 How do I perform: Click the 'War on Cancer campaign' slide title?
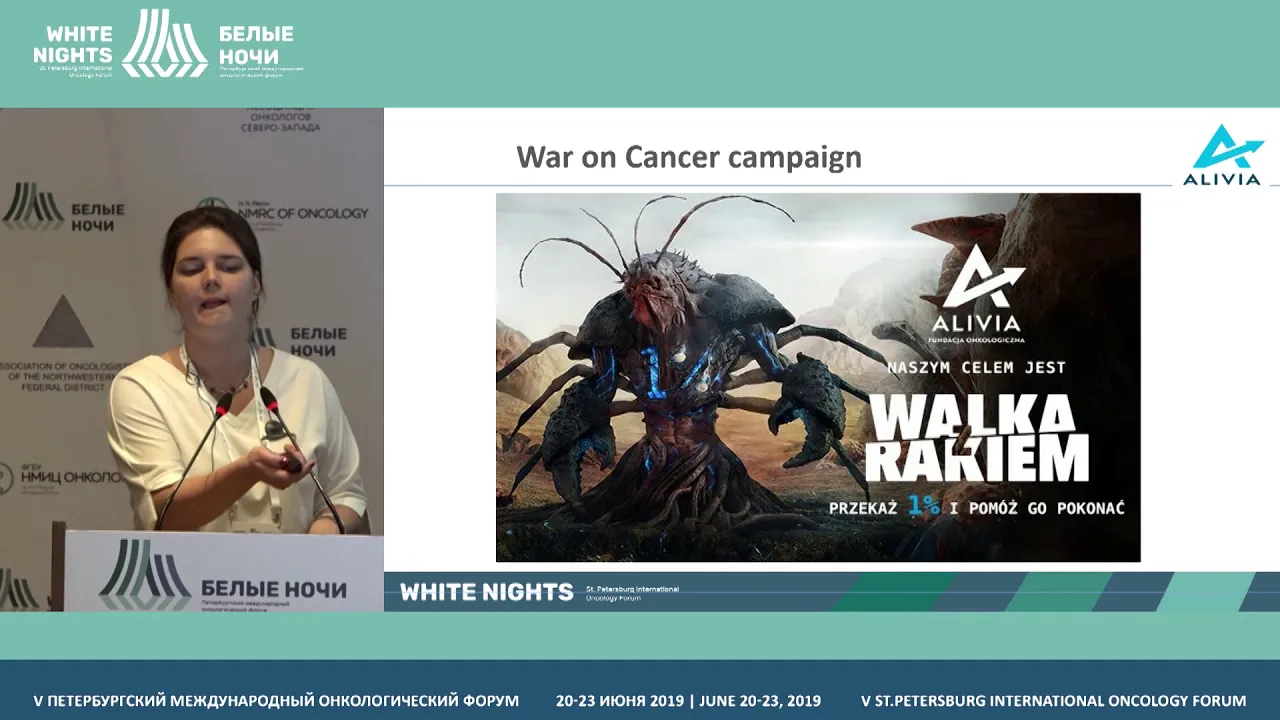tap(689, 157)
